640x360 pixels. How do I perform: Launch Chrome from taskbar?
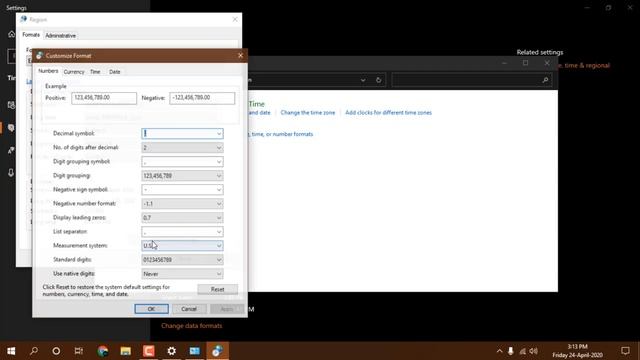tap(103, 351)
